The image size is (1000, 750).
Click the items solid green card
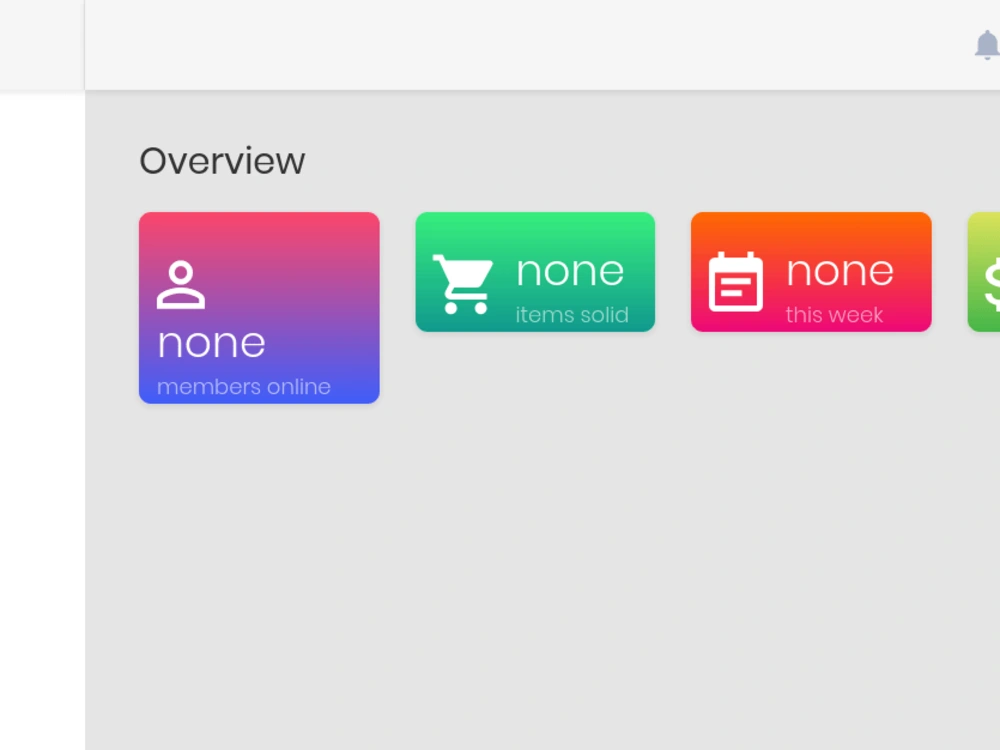(535, 271)
